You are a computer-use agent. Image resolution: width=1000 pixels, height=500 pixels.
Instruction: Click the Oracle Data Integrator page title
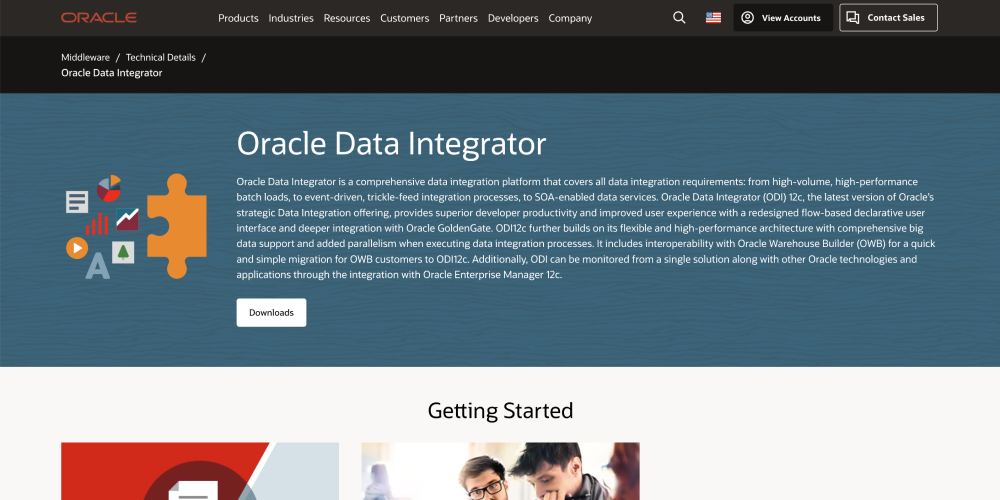[x=391, y=143]
